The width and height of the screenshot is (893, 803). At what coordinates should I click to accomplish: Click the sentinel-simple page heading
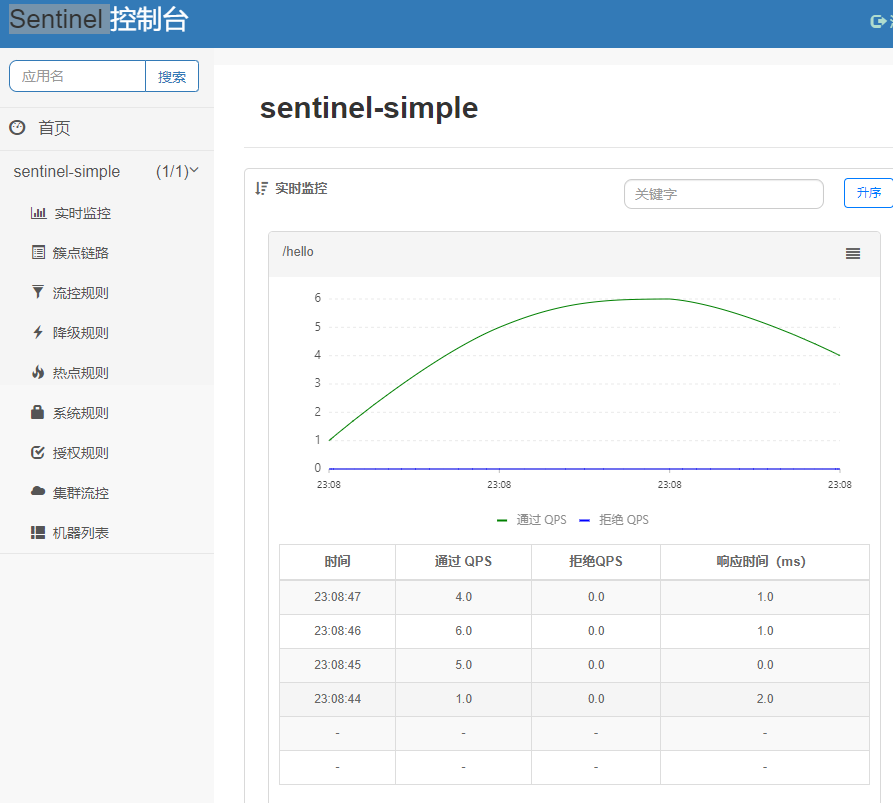368,108
